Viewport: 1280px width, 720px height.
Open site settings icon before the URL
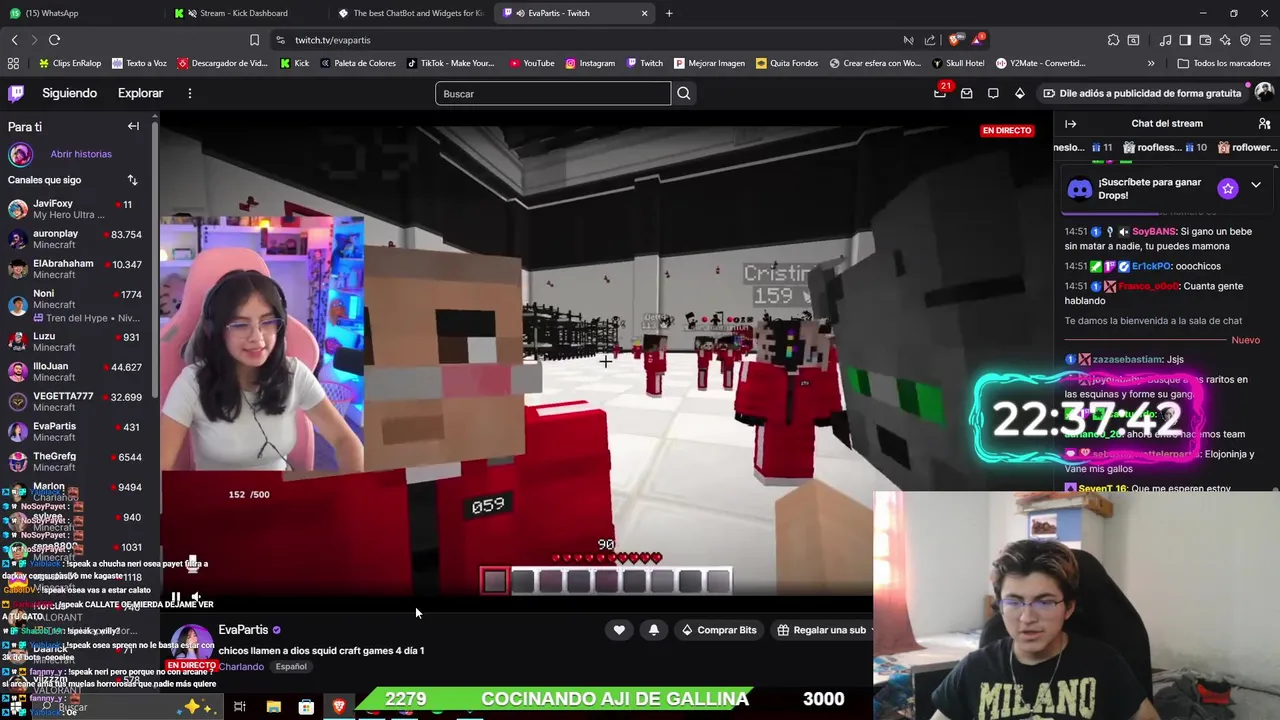pos(280,40)
